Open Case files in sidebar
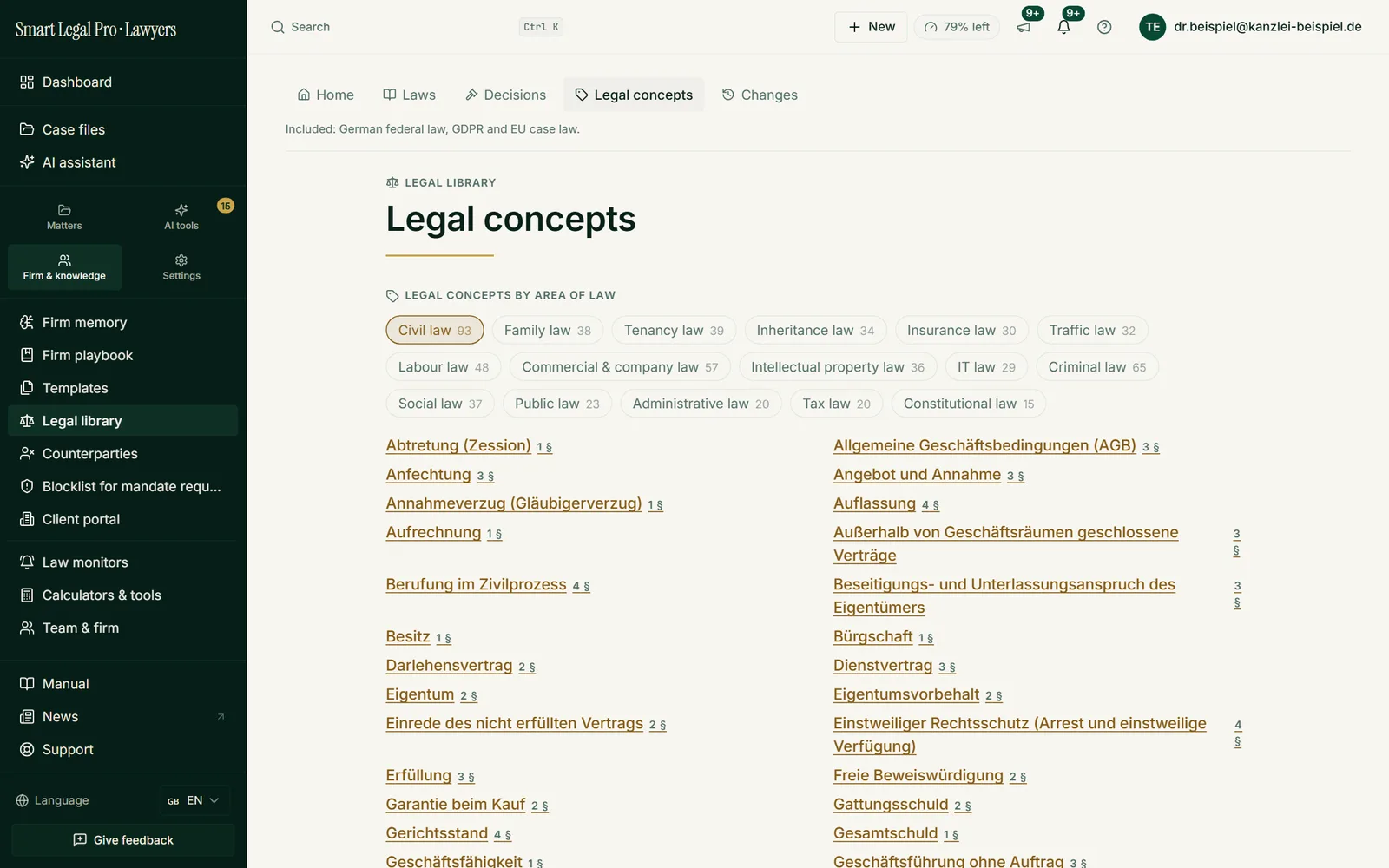The width and height of the screenshot is (1389, 868). pyautogui.click(x=123, y=129)
